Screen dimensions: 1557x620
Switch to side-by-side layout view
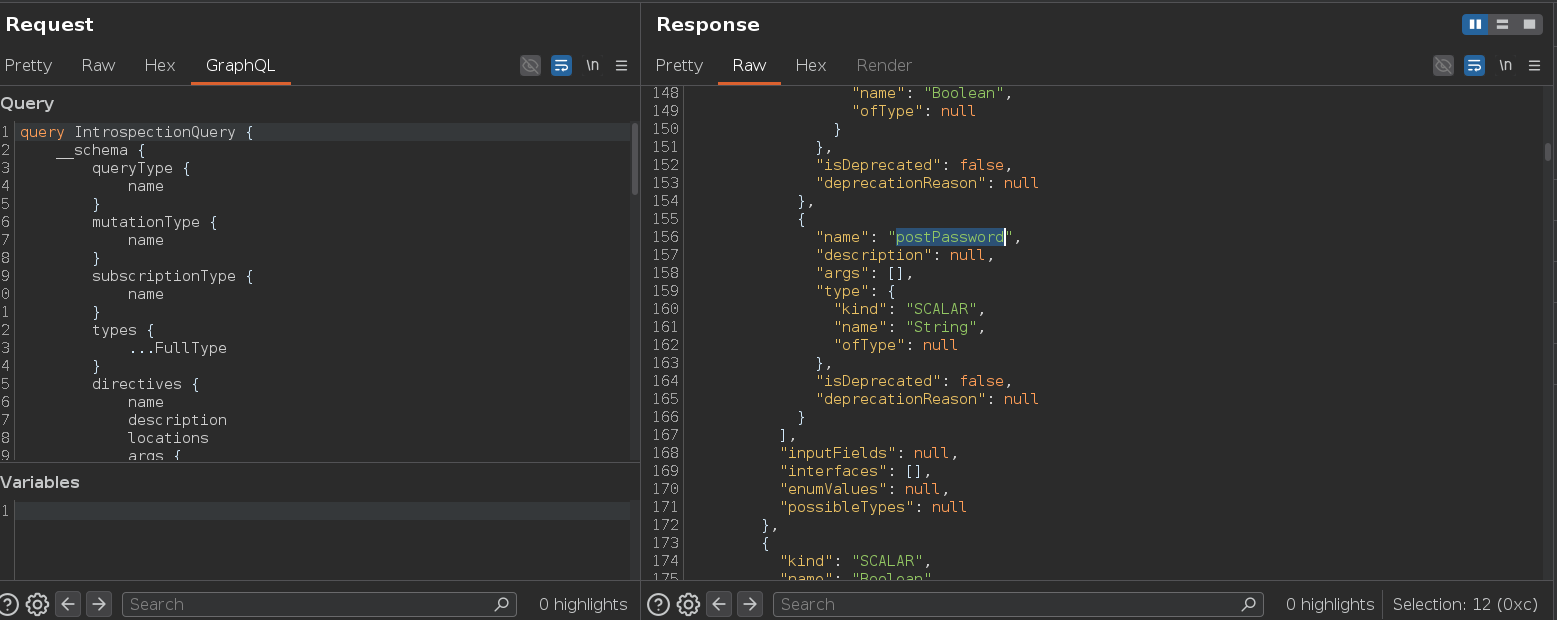pyautogui.click(x=1475, y=24)
